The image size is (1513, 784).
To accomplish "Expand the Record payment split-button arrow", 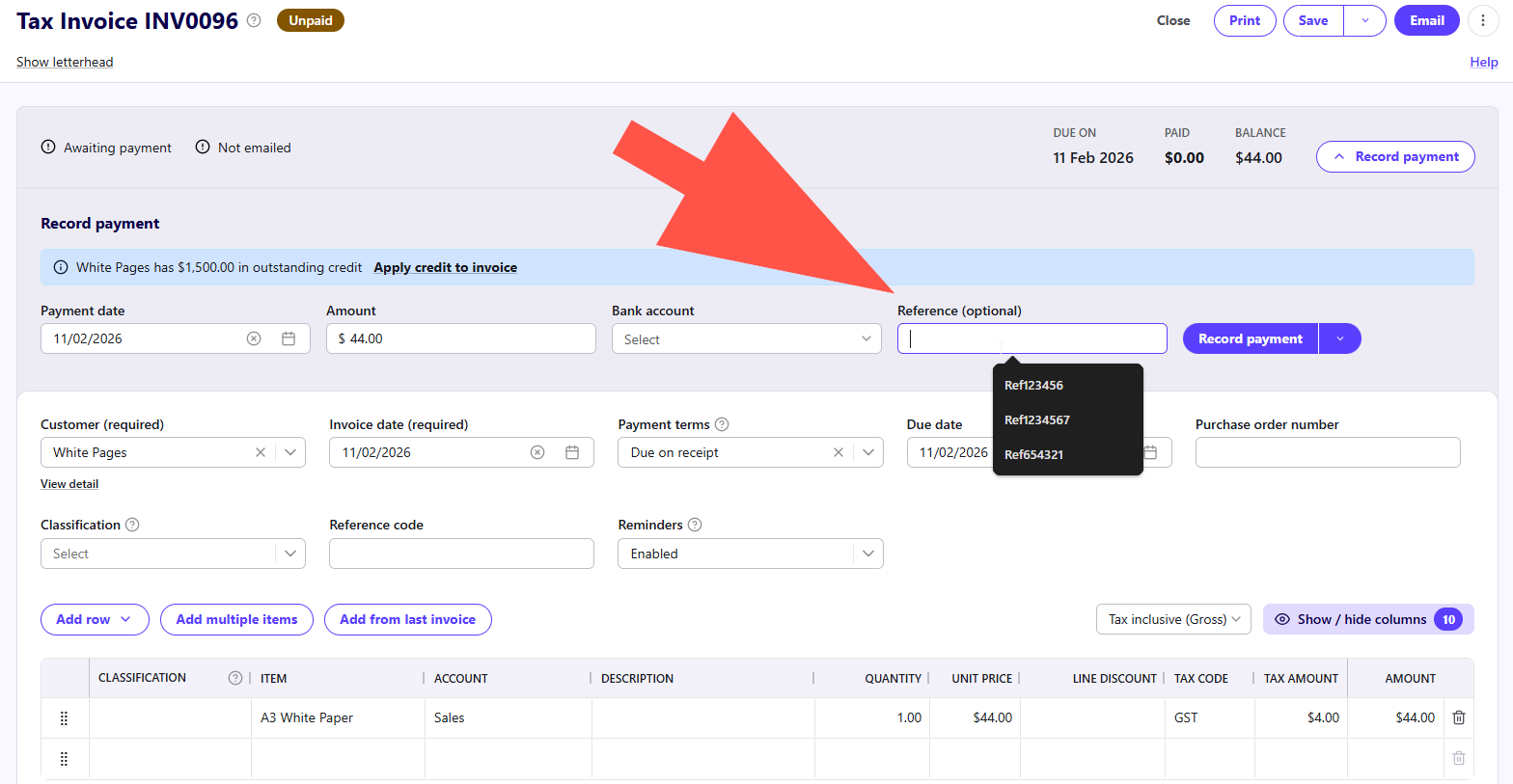I will [1340, 338].
